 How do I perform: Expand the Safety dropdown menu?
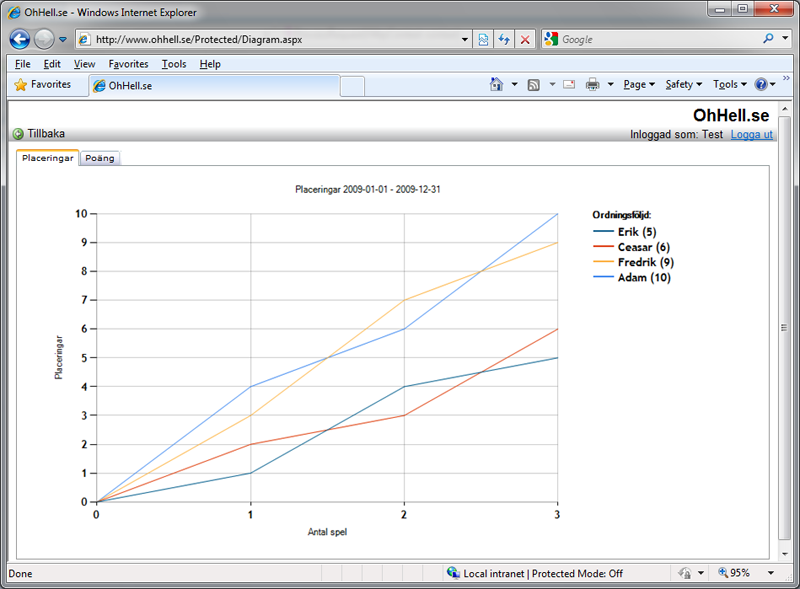[x=684, y=85]
